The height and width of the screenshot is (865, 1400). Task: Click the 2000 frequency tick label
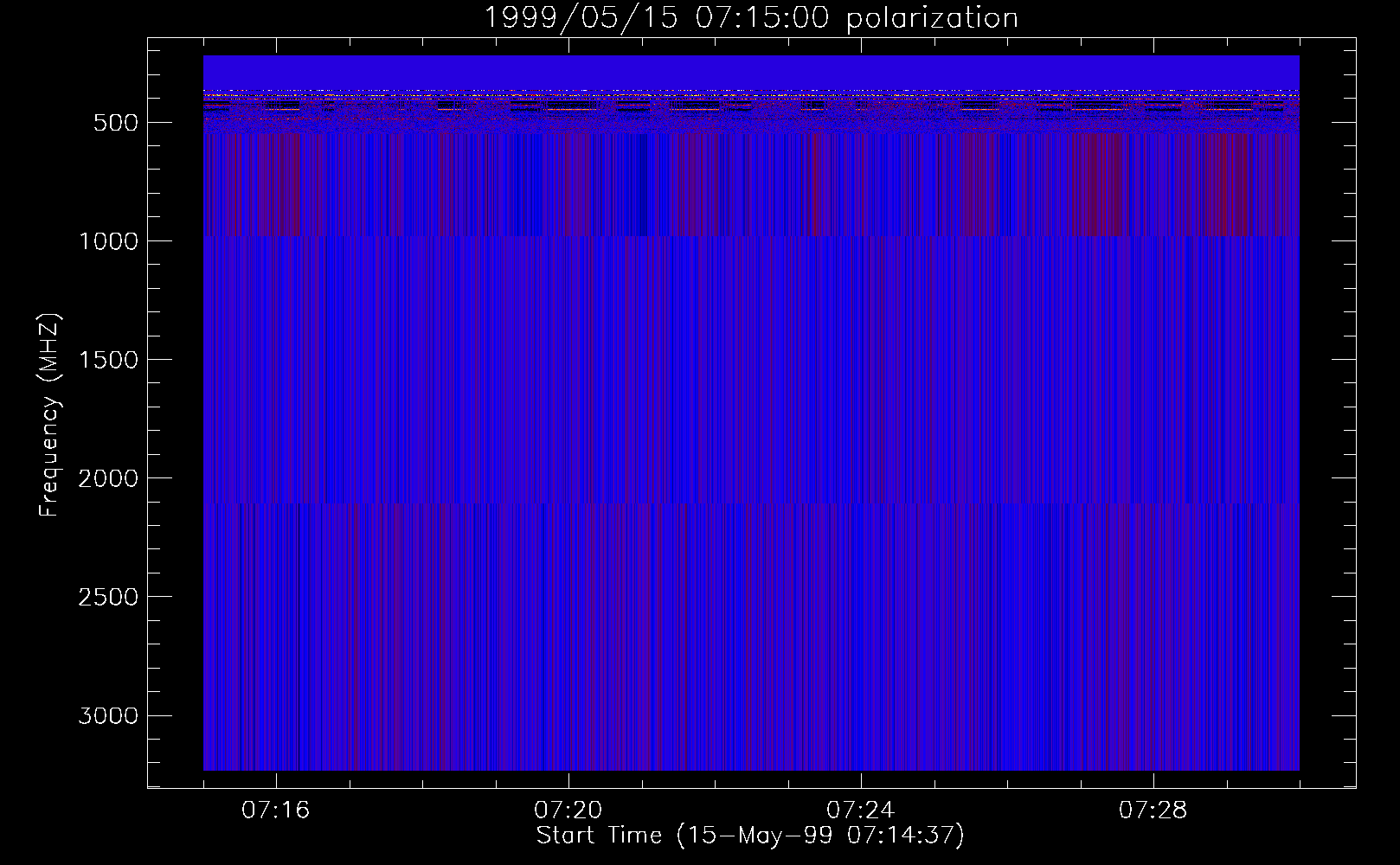tap(108, 478)
